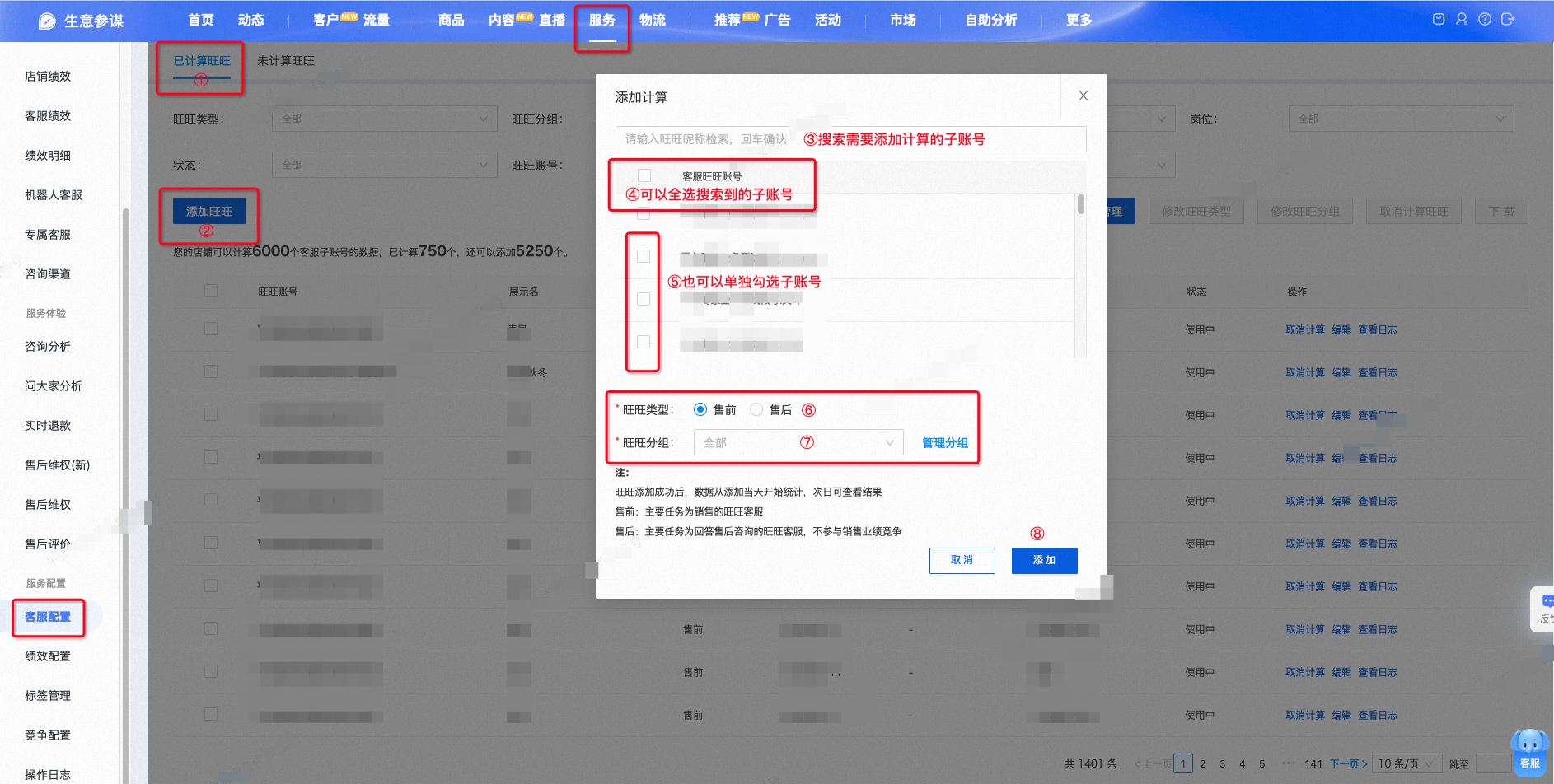Screen dimensions: 1554x784
Task: Open 机器人客服 in the sidebar
Action: pyautogui.click(x=54, y=194)
